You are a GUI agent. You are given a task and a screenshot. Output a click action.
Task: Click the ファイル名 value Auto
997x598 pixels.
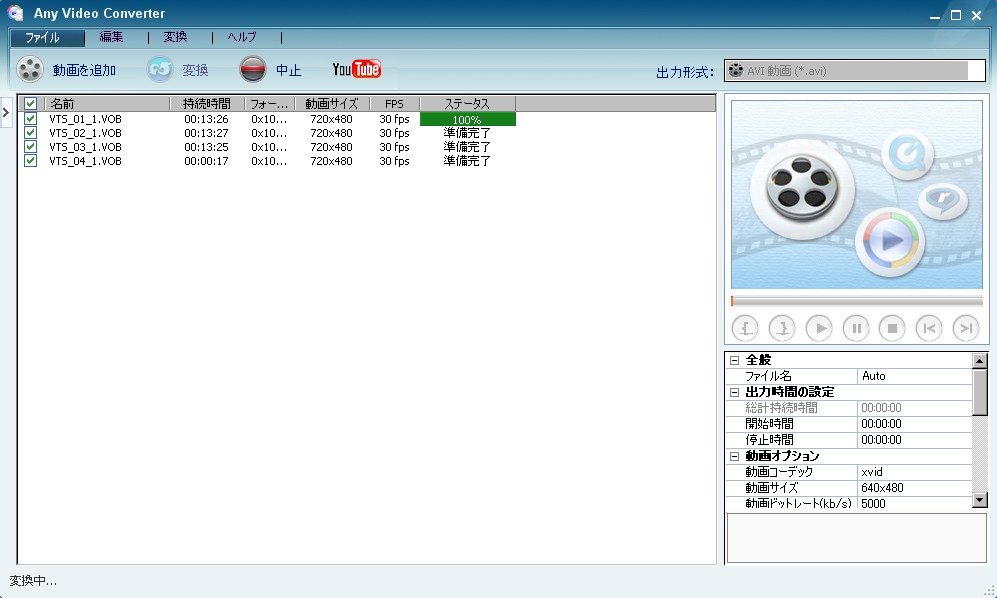[914, 376]
